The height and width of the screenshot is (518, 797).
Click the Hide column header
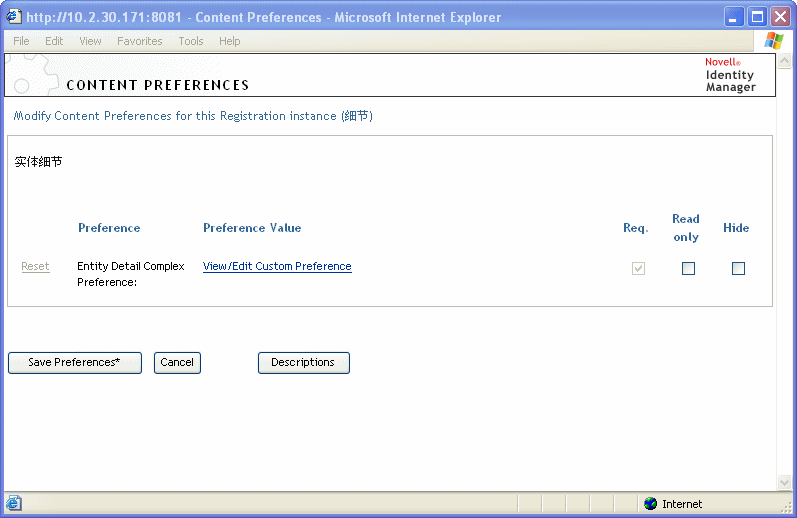[x=736, y=228]
